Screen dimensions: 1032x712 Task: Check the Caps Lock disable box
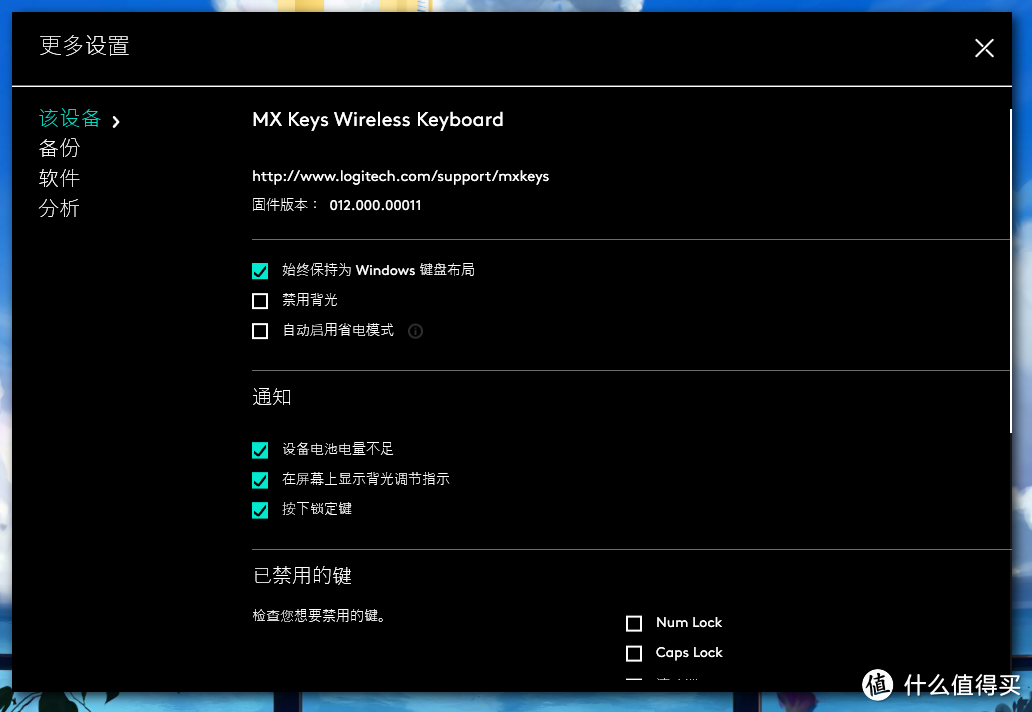pyautogui.click(x=634, y=653)
